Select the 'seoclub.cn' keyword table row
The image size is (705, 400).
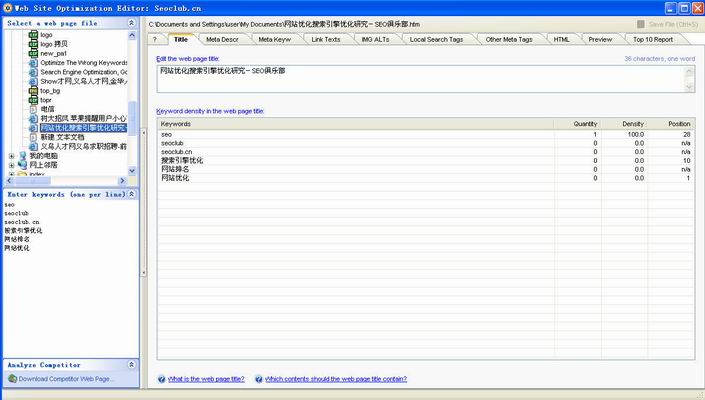point(426,152)
